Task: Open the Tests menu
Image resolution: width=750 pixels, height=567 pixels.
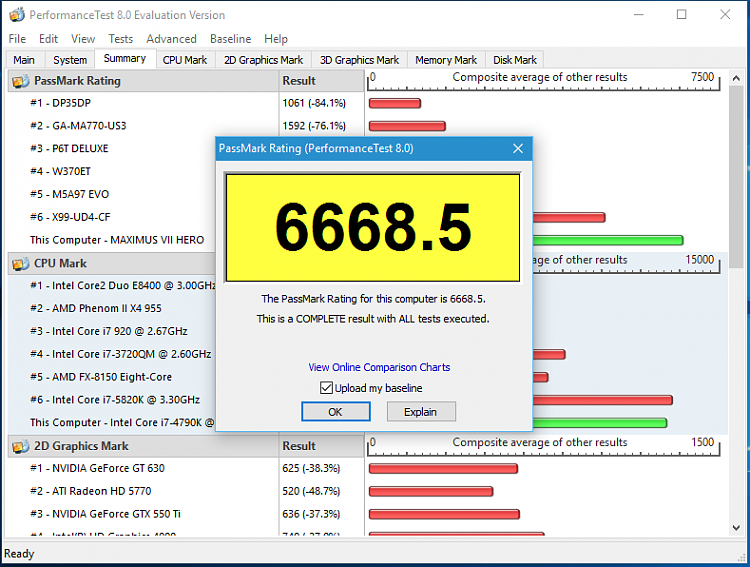Action: tap(121, 39)
